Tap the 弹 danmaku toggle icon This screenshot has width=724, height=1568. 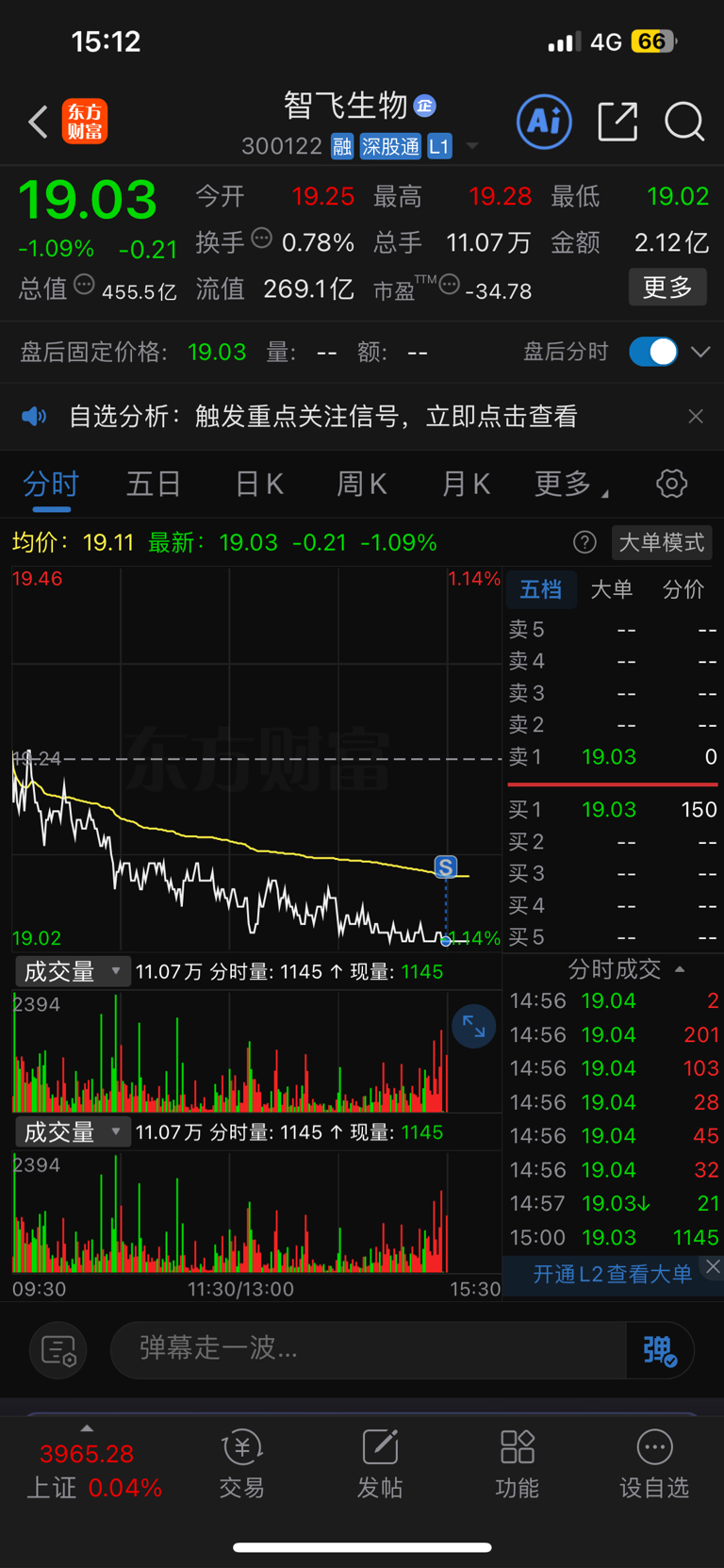[x=659, y=1350]
